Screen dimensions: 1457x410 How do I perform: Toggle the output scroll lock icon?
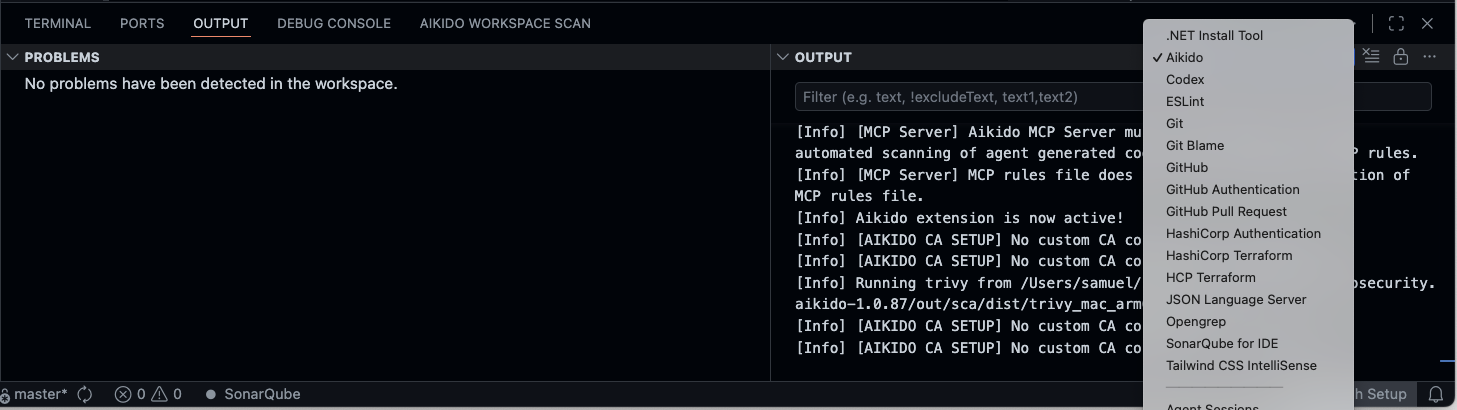click(1401, 57)
